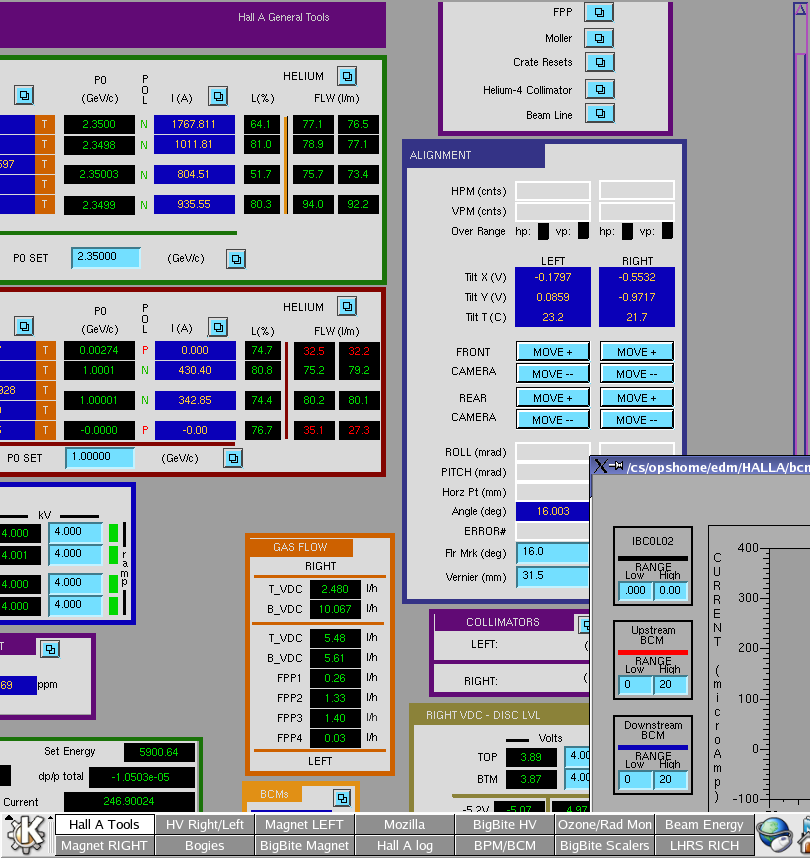This screenshot has height=858, width=810.
Task: Open display button beside 2.35000 P0 SET
Action: click(236, 259)
